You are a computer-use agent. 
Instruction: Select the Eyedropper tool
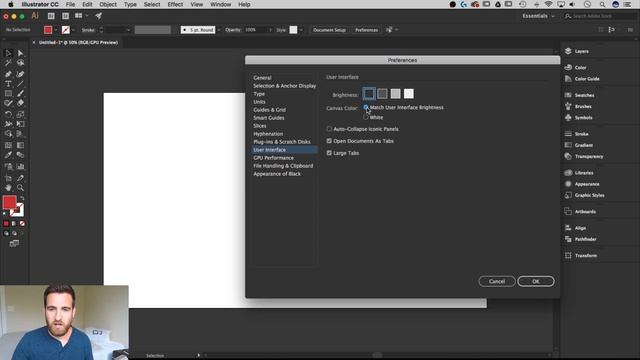[x=8, y=155]
